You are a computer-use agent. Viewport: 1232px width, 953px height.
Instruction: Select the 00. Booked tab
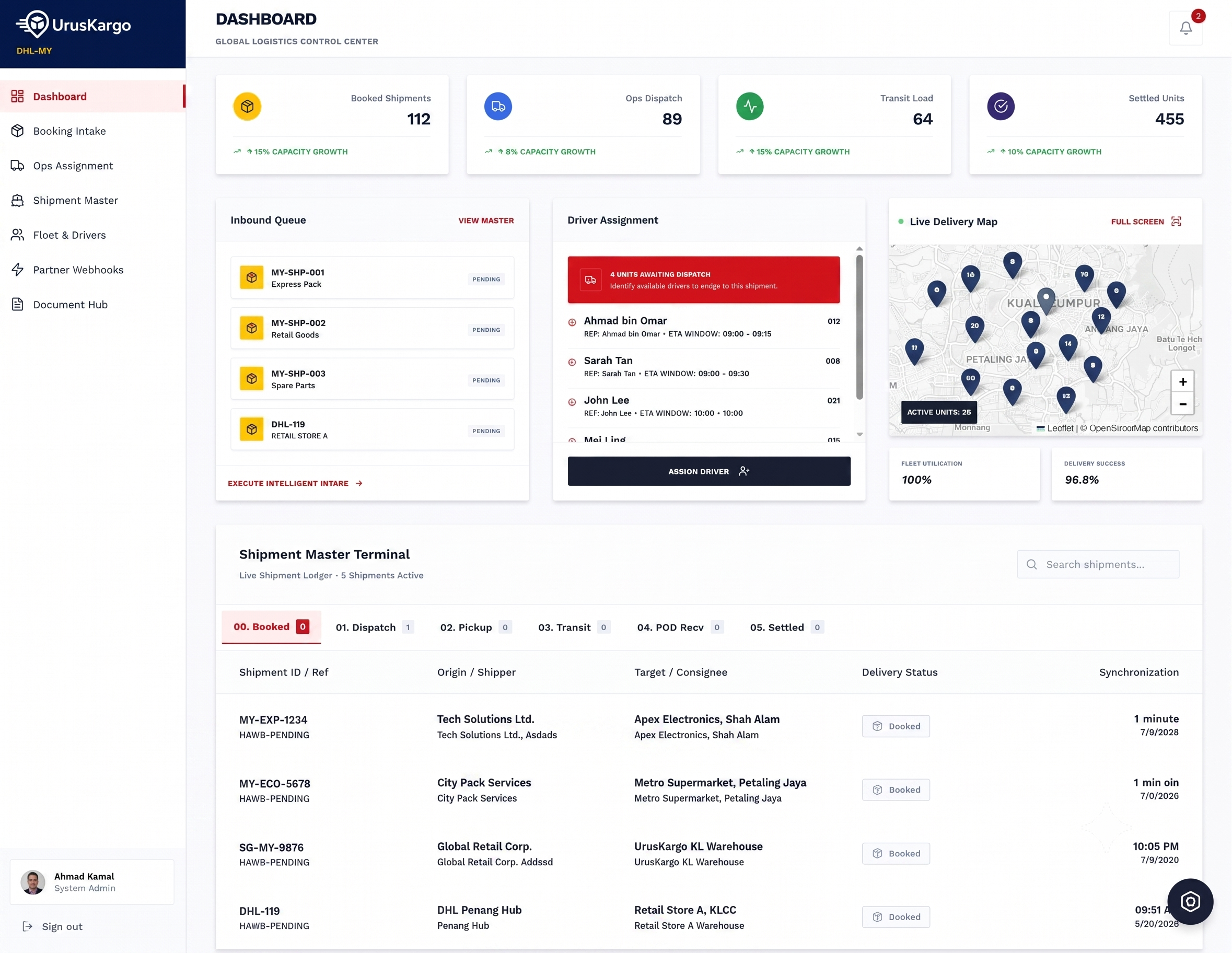(271, 627)
